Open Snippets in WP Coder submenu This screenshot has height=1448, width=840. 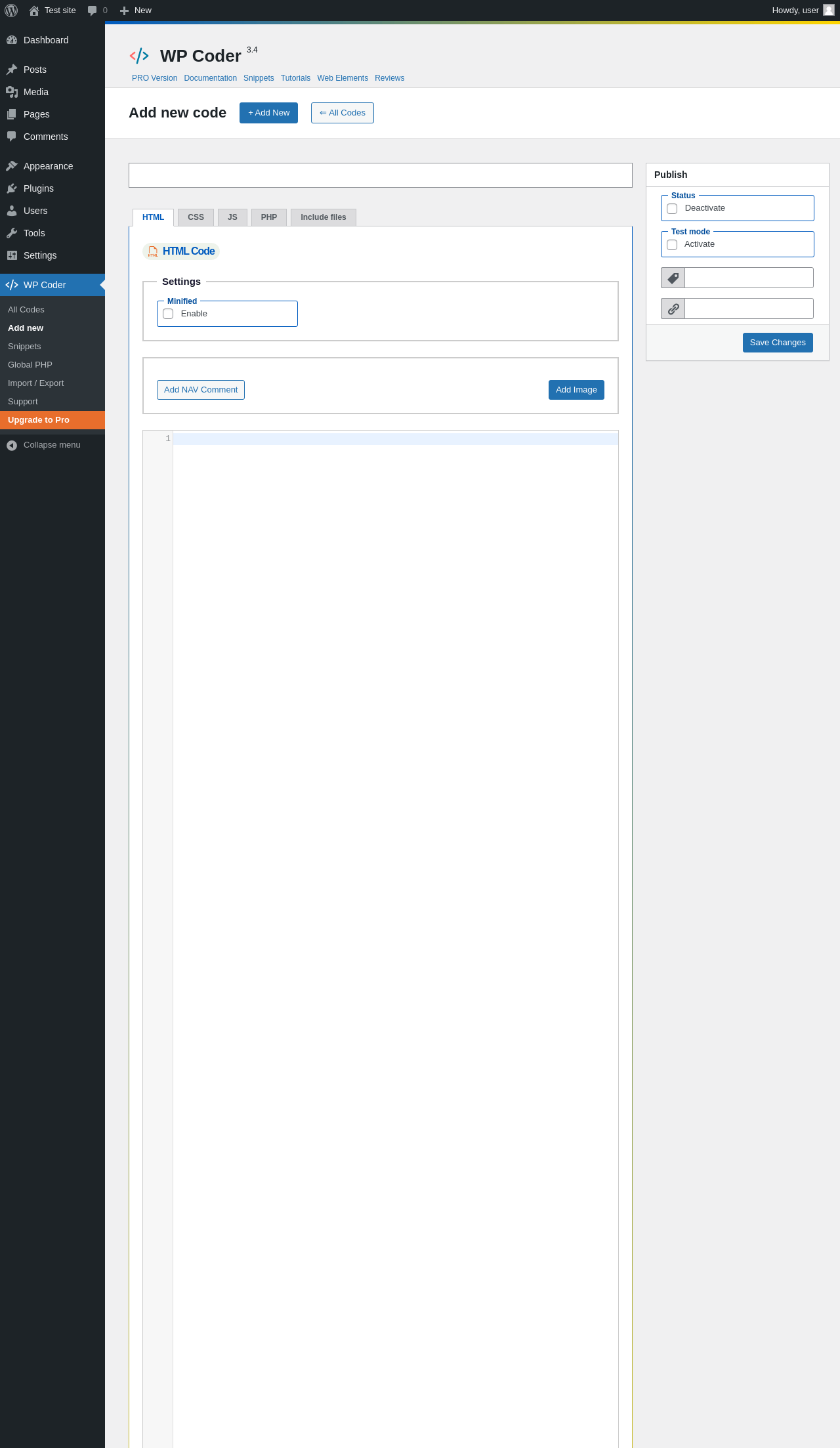coord(52,347)
